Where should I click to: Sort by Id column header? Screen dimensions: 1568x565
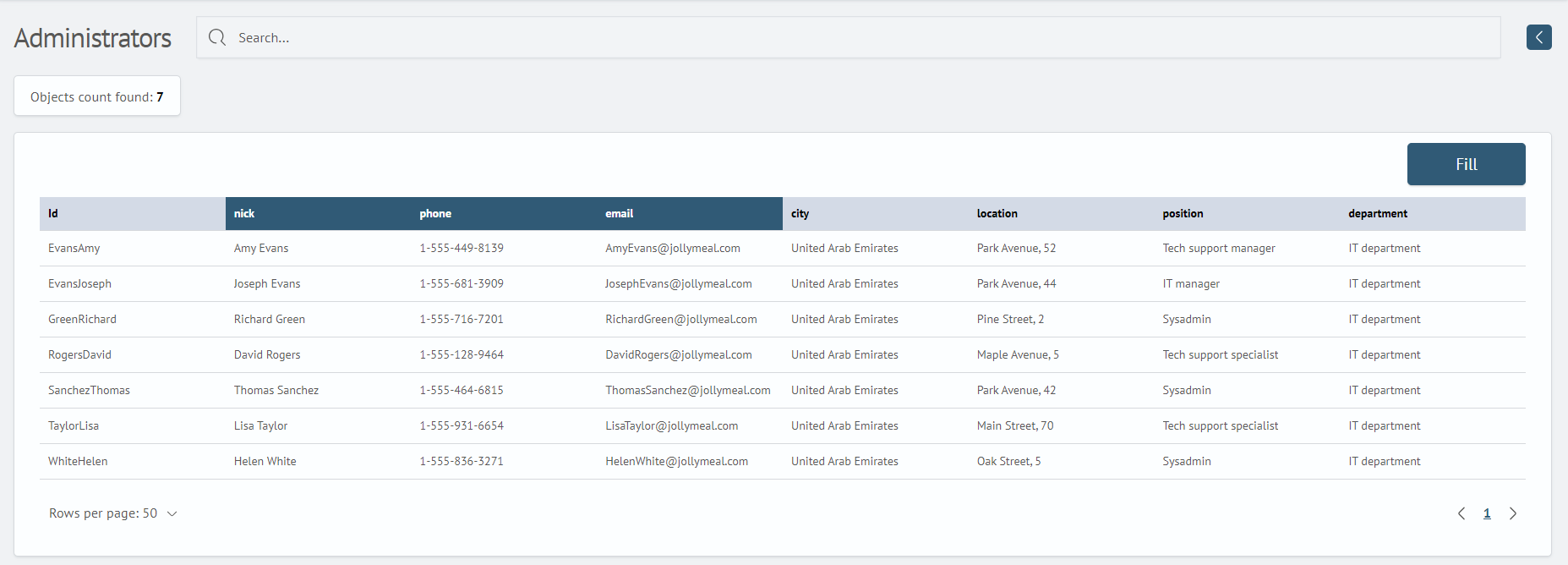[x=133, y=213]
